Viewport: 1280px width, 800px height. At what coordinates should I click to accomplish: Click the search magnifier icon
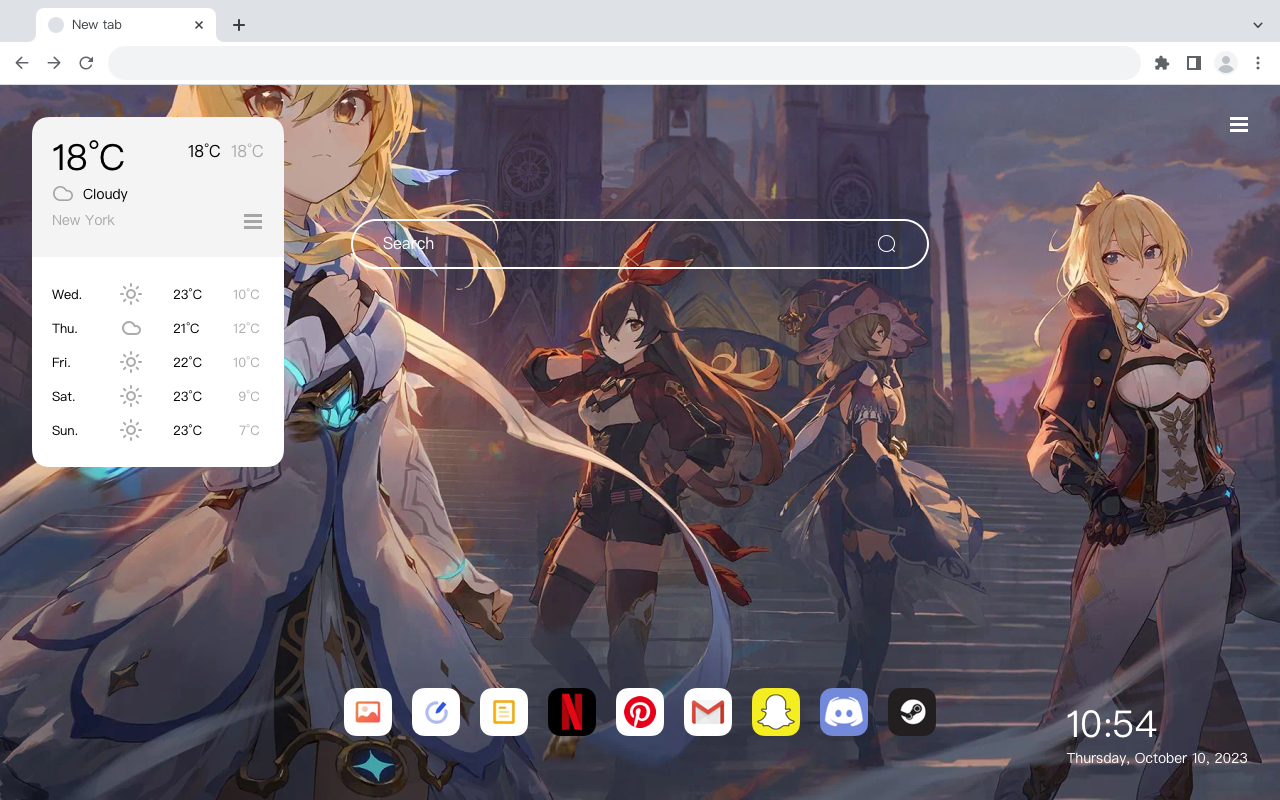(x=887, y=244)
